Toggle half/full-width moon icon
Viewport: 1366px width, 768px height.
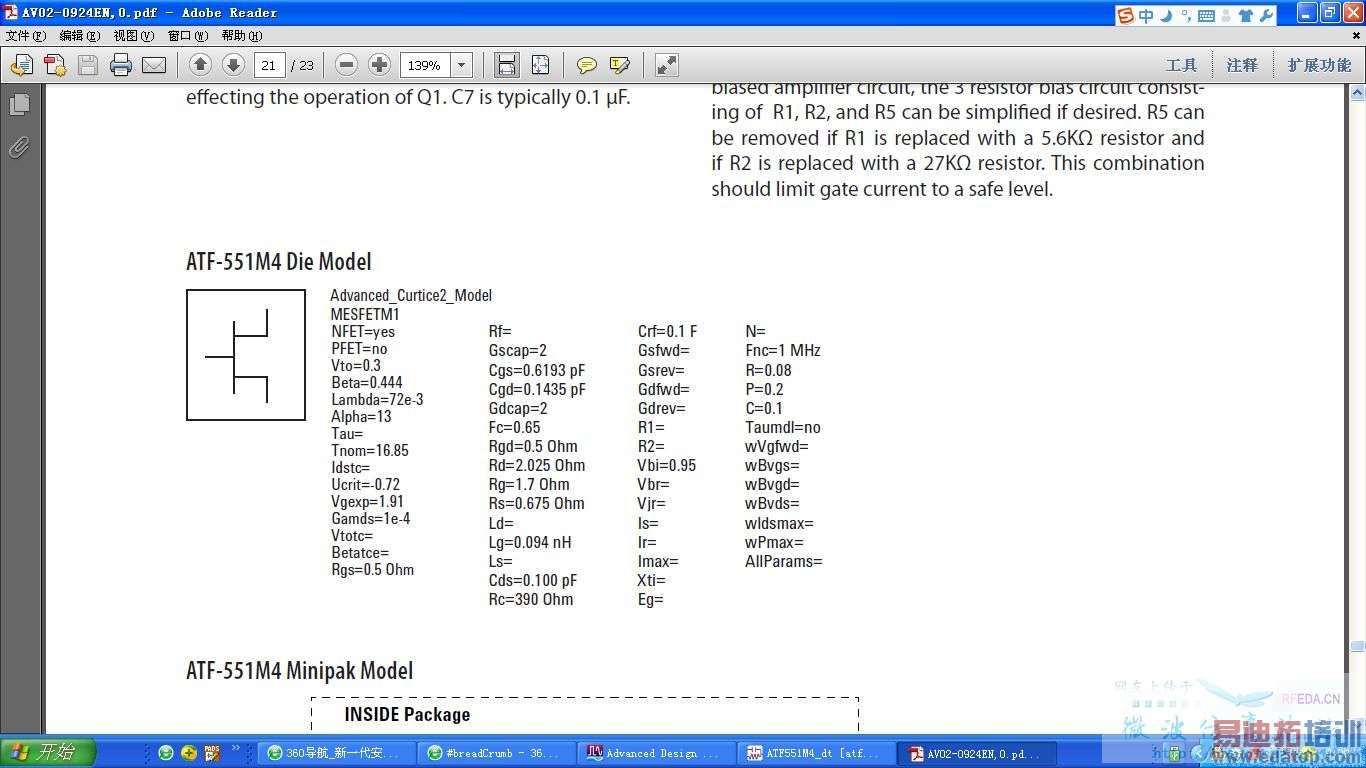pos(1166,15)
